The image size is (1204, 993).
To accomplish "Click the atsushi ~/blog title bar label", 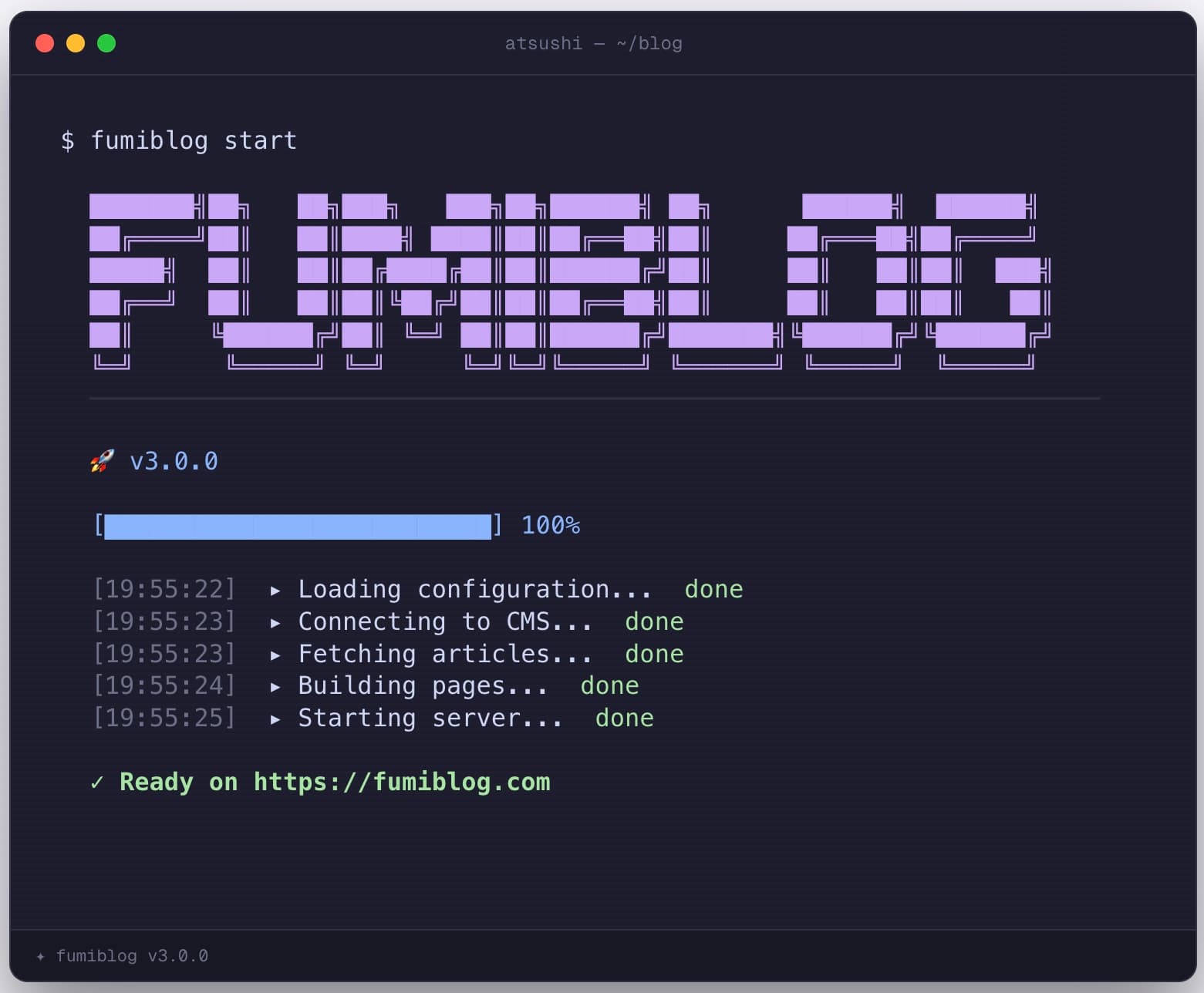I will 594,43.
